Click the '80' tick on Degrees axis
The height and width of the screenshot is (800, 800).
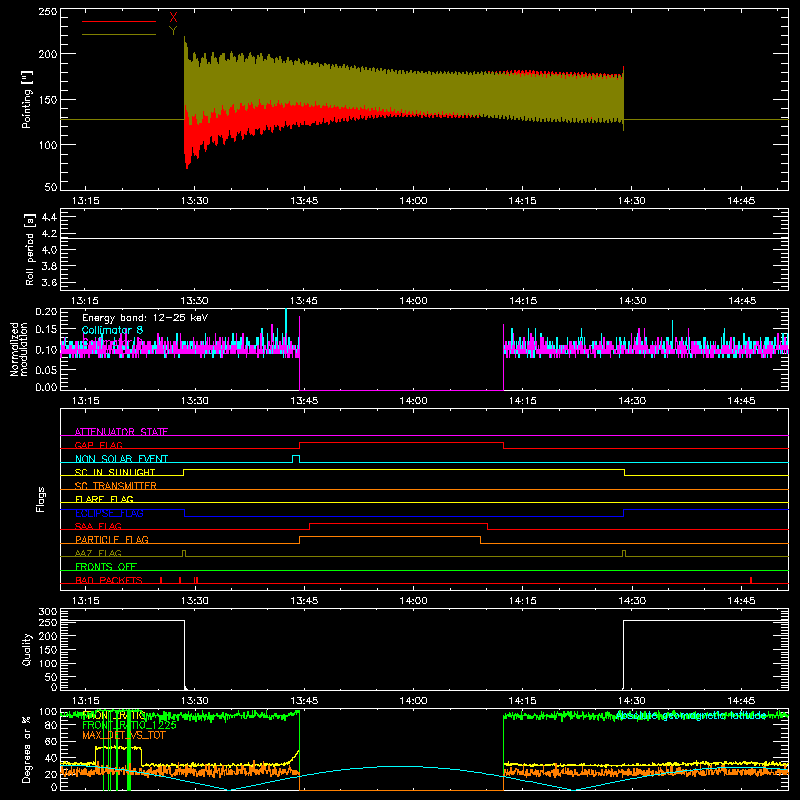(51, 725)
